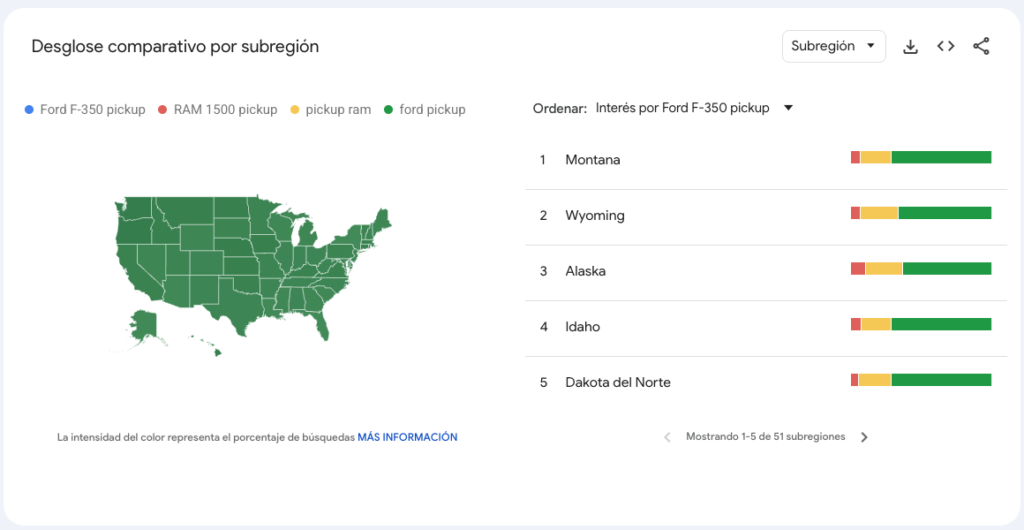Click the green ford pickup legend dot
Image resolution: width=1024 pixels, height=530 pixels.
(x=387, y=110)
